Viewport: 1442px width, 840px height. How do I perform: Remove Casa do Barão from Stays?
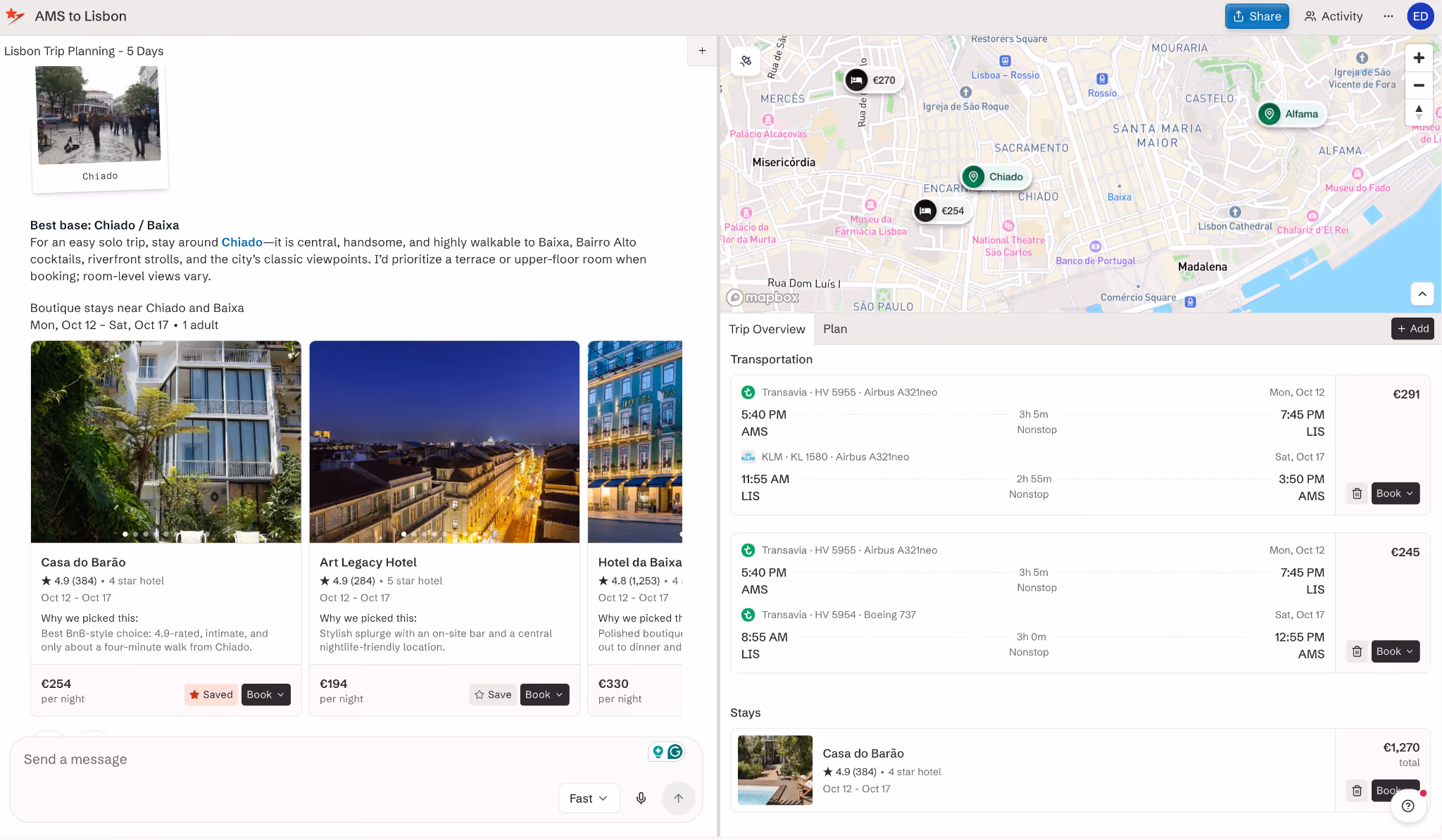coord(1357,791)
